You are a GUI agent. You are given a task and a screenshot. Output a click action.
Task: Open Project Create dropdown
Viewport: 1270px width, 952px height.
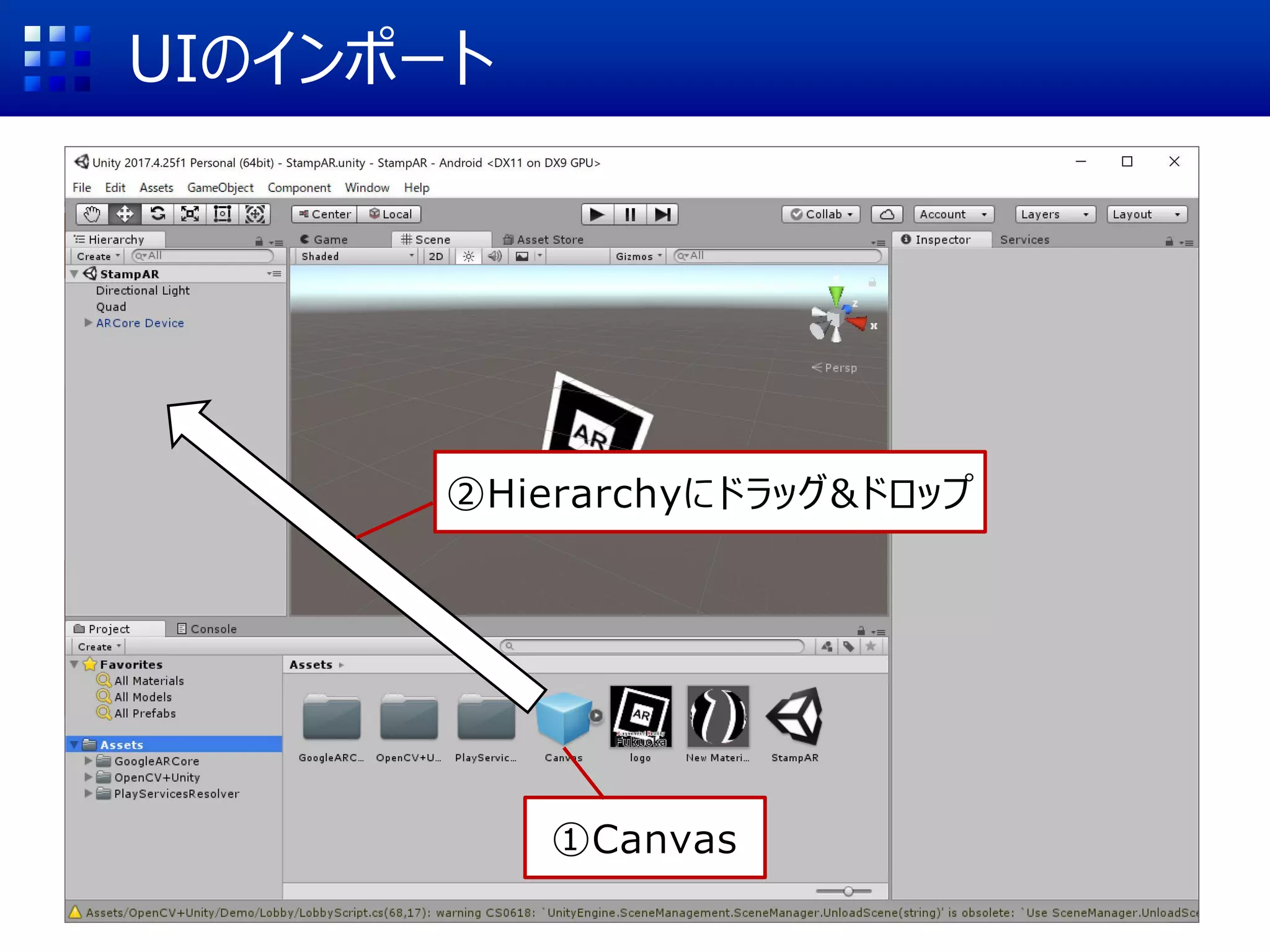[99, 646]
